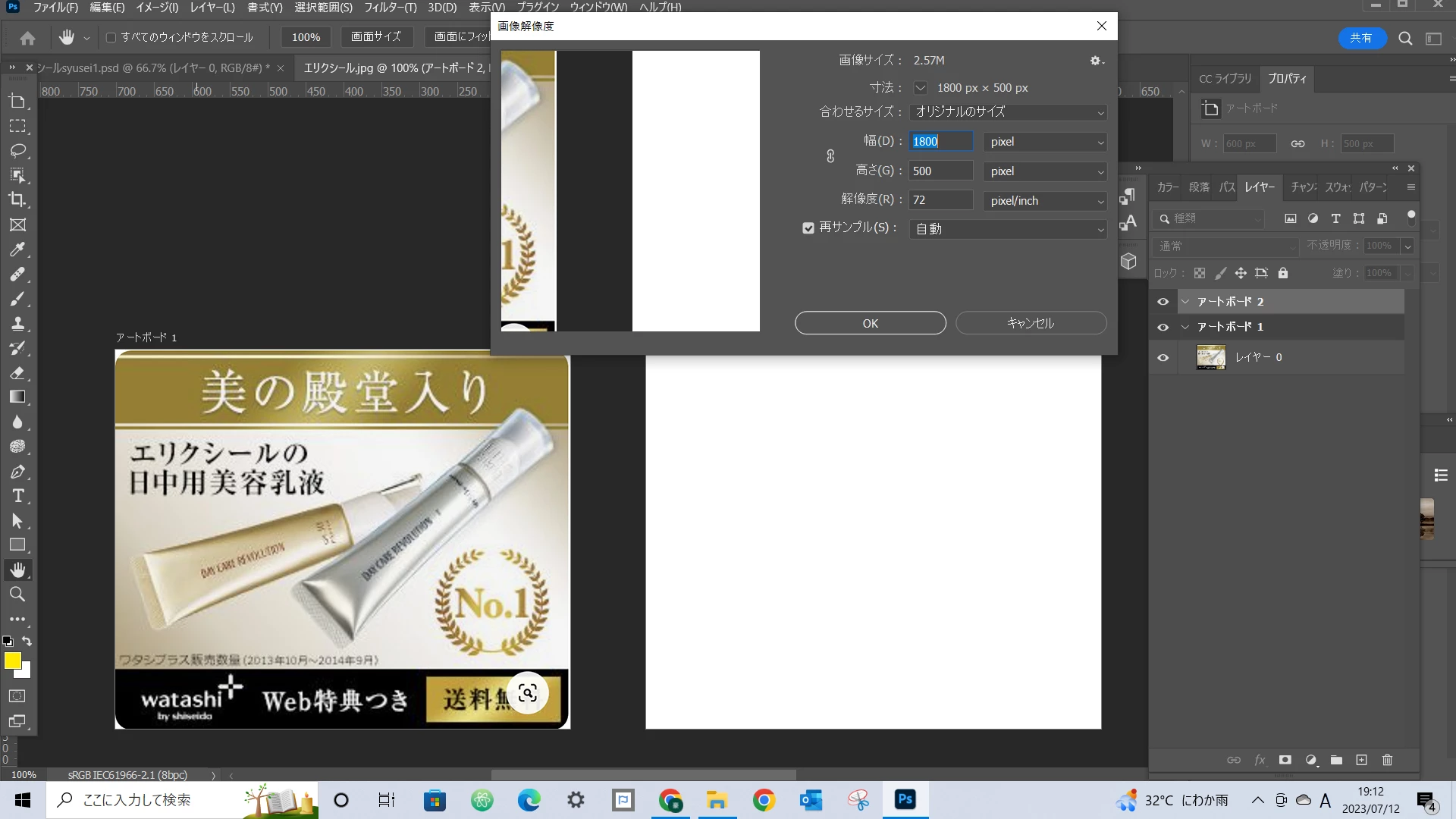Viewport: 1456px width, 819px height.
Task: Collapse the アートボード 1 group
Action: tap(1185, 327)
